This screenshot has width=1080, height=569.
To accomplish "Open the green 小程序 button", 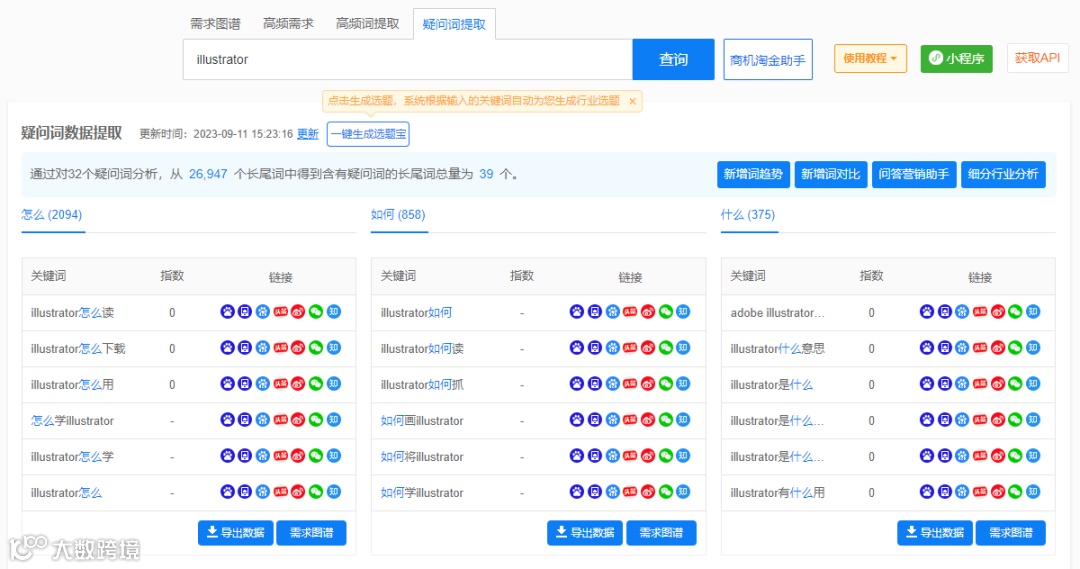I will [957, 59].
